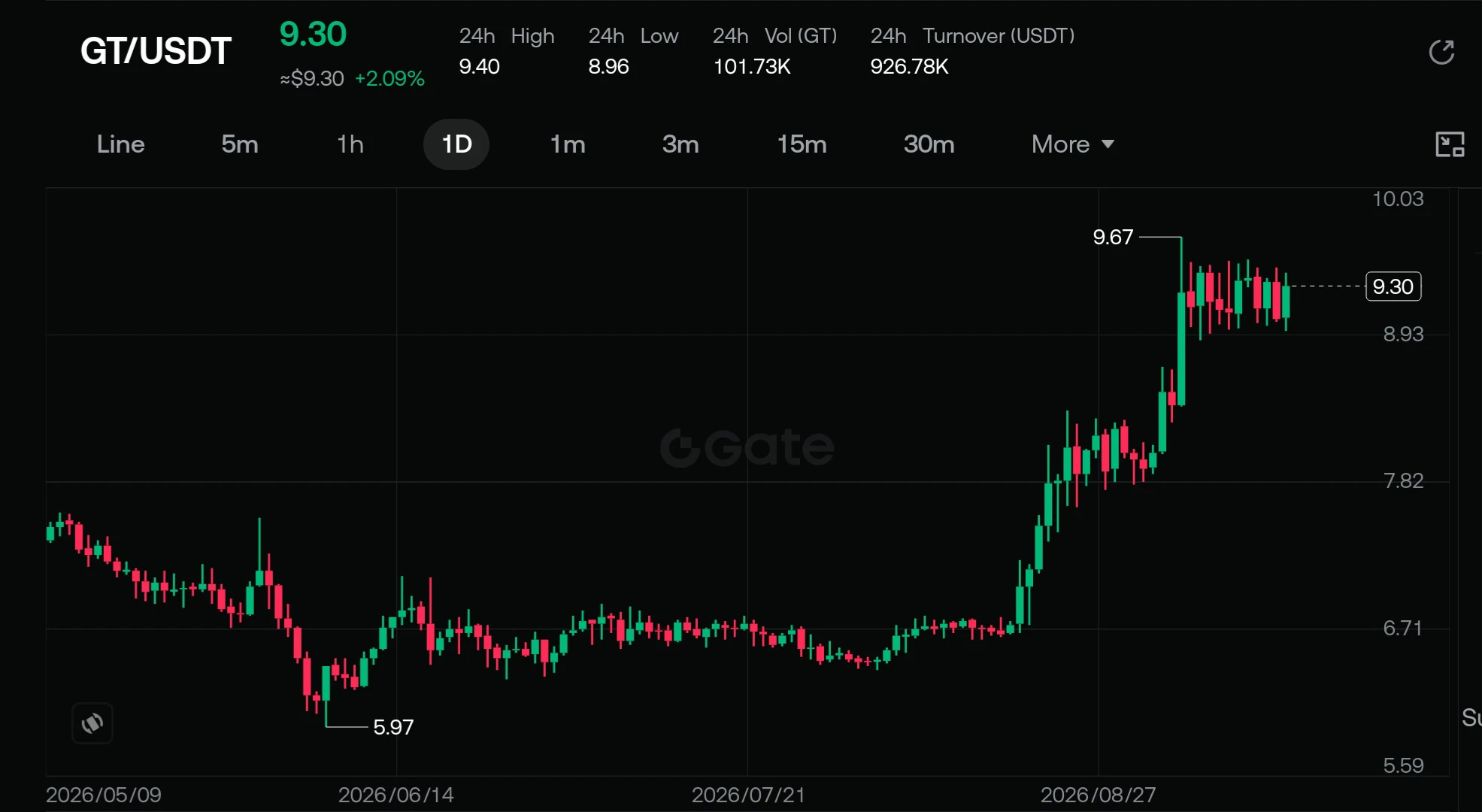Expand the More timeframes dropdown

[1073, 144]
